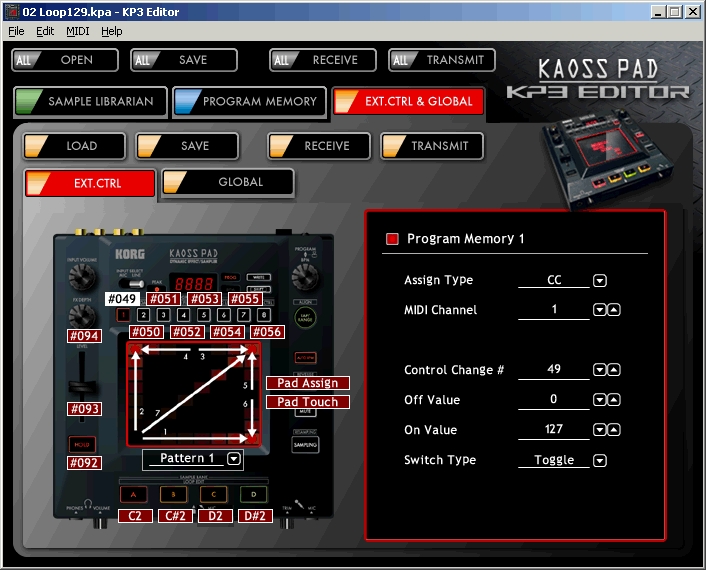This screenshot has height=570, width=706.
Task: Click program memory button 3 on device
Action: point(163,315)
